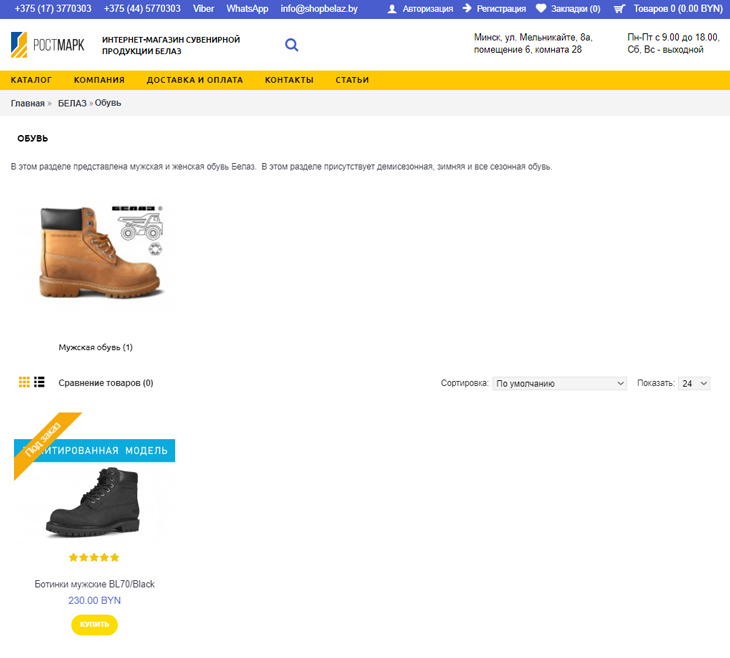Click the info@shopbelaz.by email link
730x658 pixels.
(x=319, y=9)
